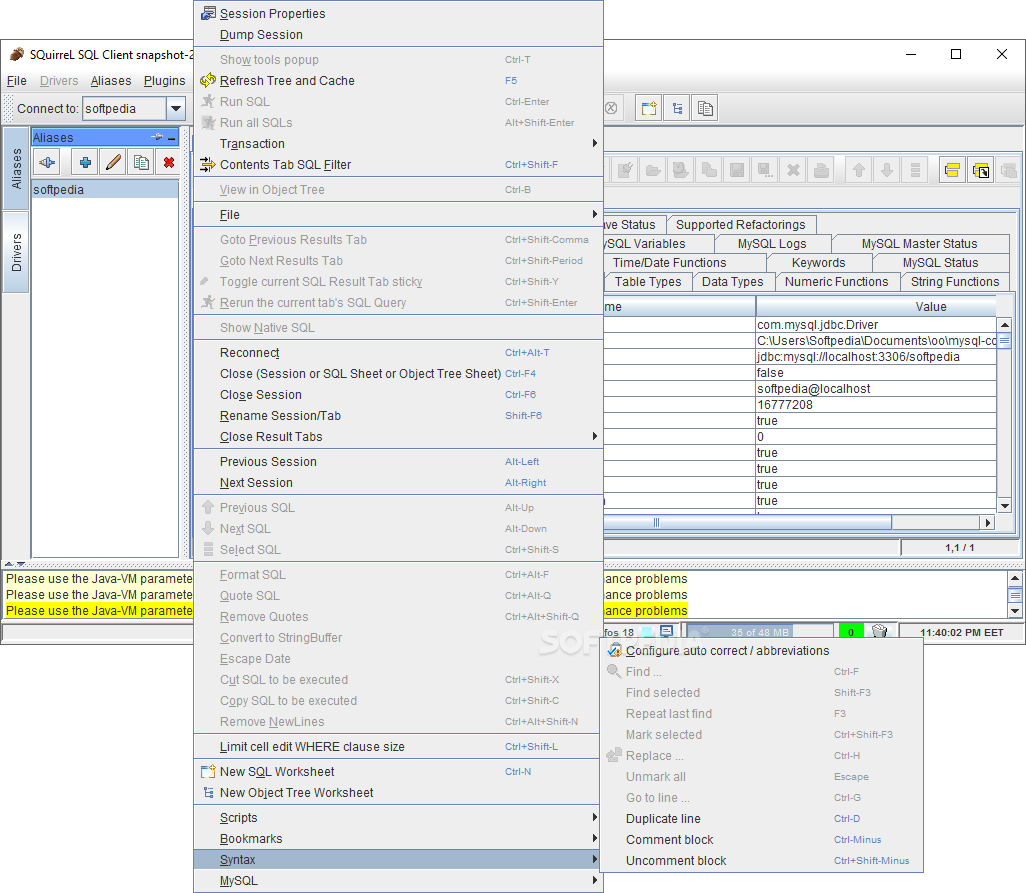Click the SQuirreL acorn icon in title bar
Viewport: 1026px width, 893px height.
[17, 54]
